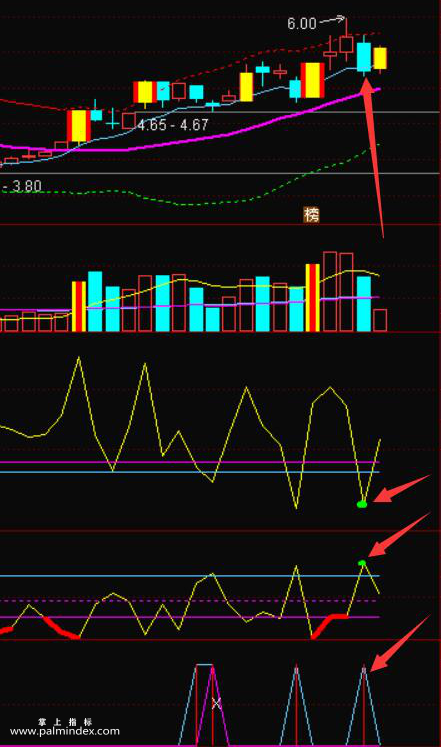Select the first red-yellow candle left of 4.65 label
Viewport: 441px width, 747px height.
(x=78, y=126)
